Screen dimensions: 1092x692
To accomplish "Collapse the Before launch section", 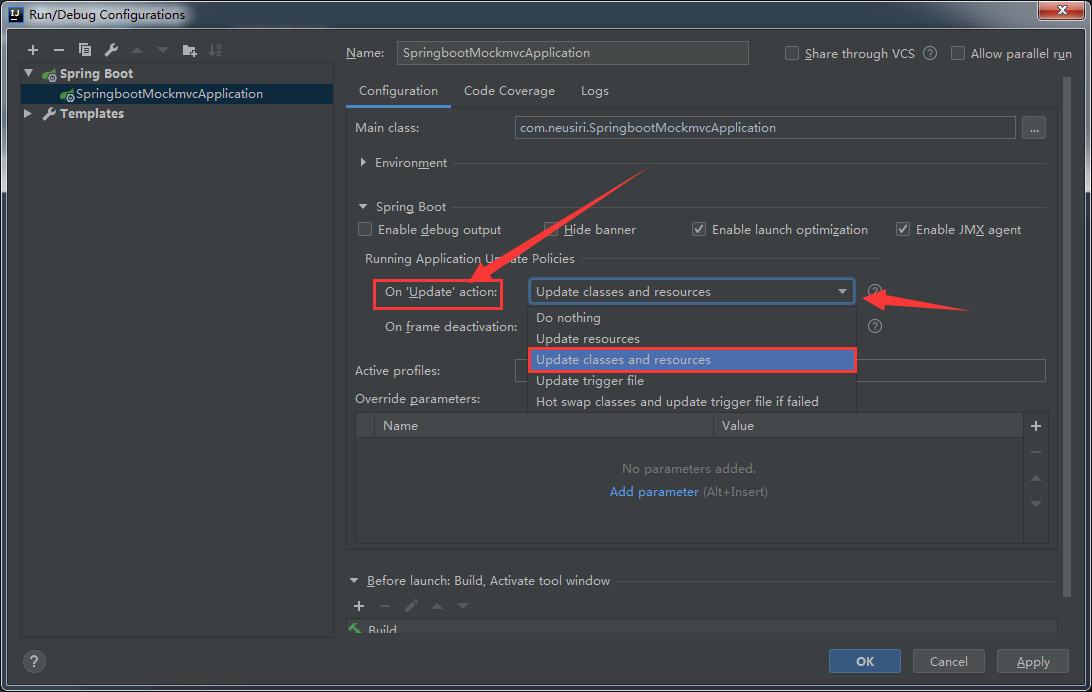I will (x=354, y=581).
